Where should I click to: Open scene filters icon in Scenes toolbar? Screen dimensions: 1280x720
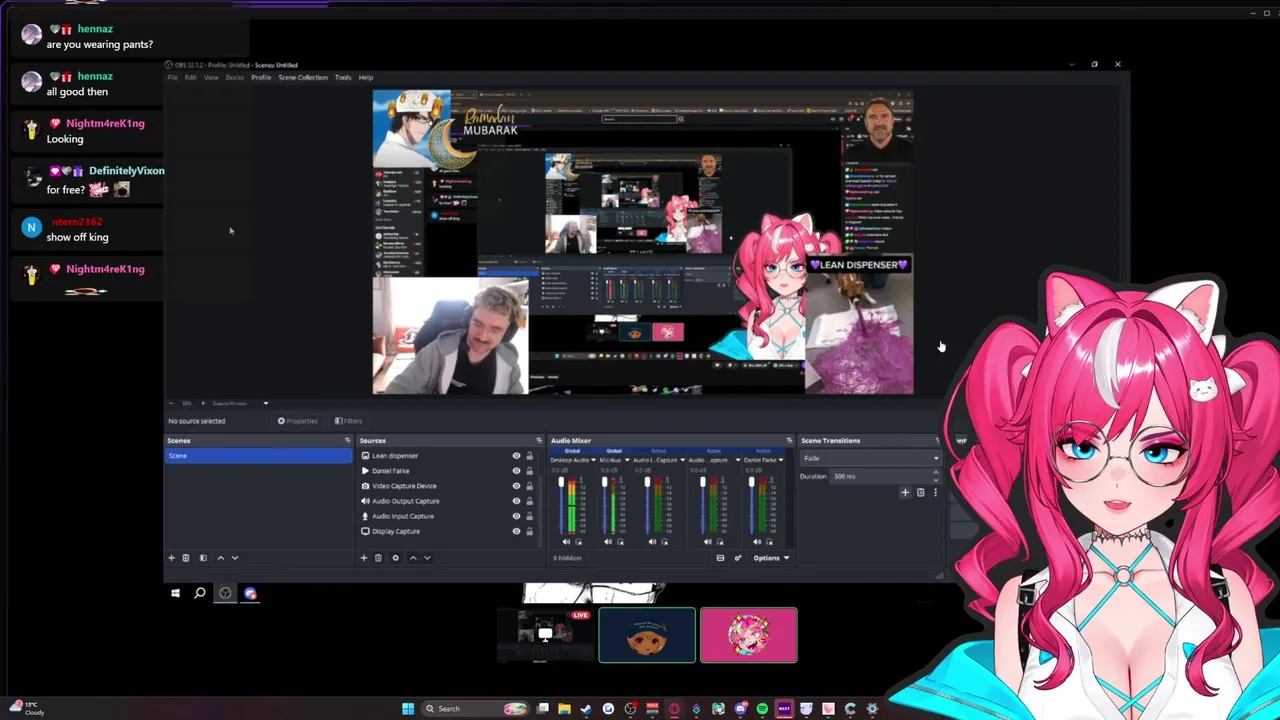203,558
